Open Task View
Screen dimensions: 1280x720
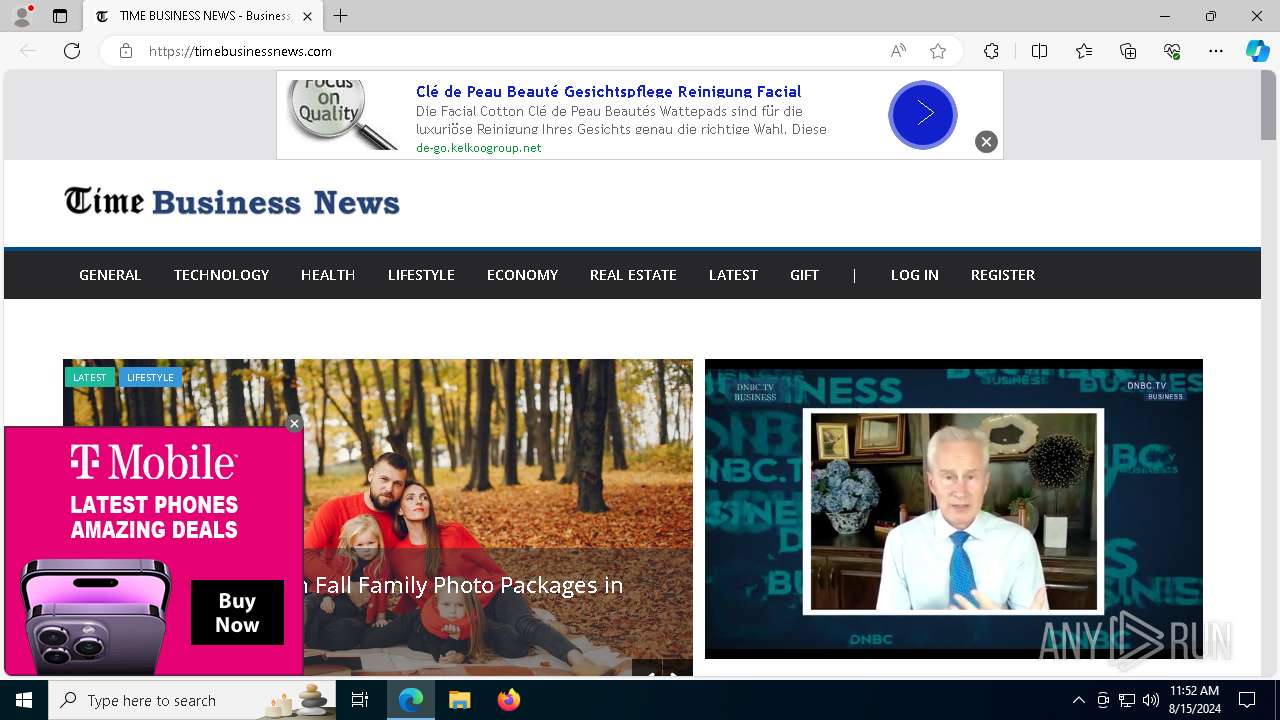click(361, 700)
